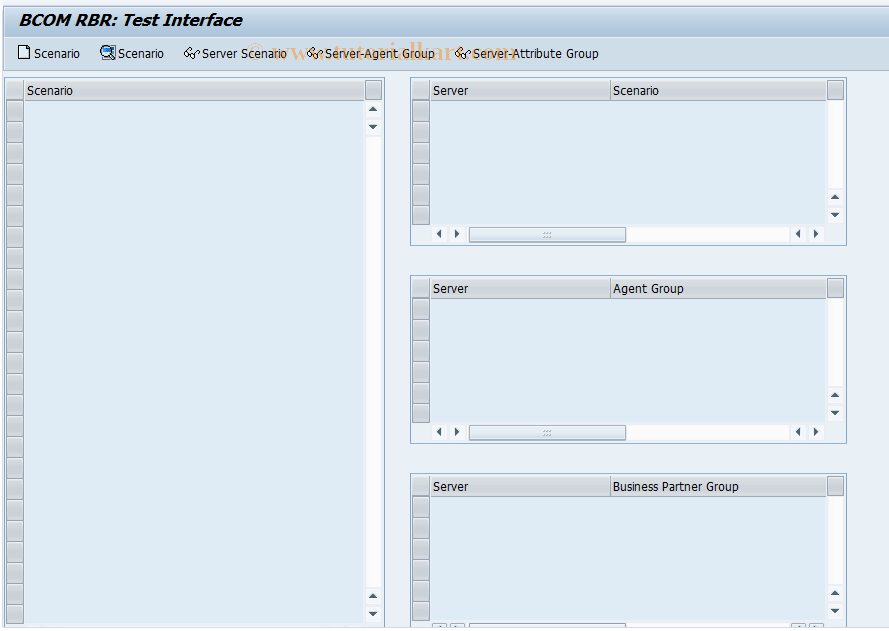Click vertical up arrow in Server/Scenario table

[x=835, y=197]
